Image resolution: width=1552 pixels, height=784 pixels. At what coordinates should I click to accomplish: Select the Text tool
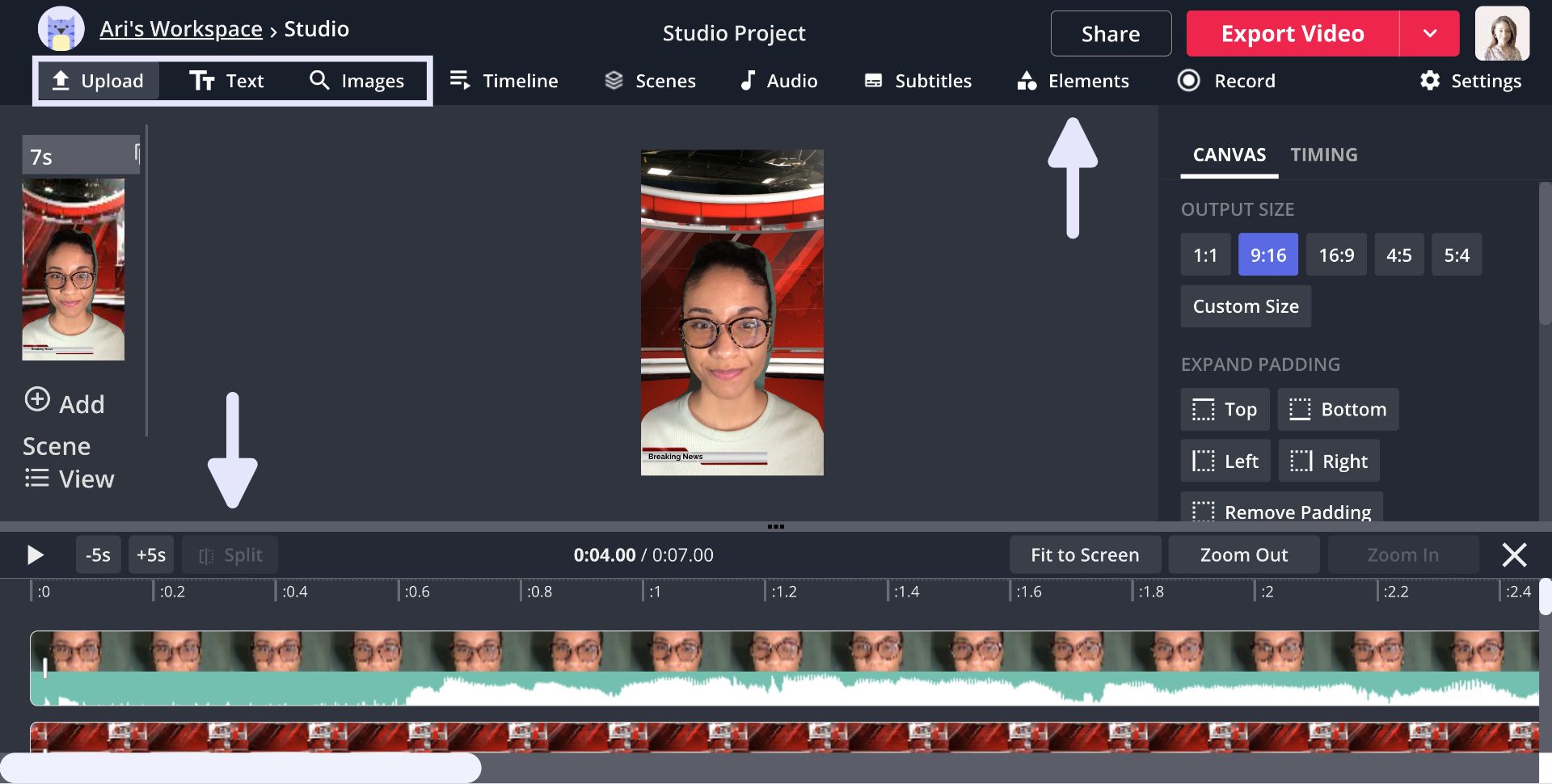click(227, 81)
